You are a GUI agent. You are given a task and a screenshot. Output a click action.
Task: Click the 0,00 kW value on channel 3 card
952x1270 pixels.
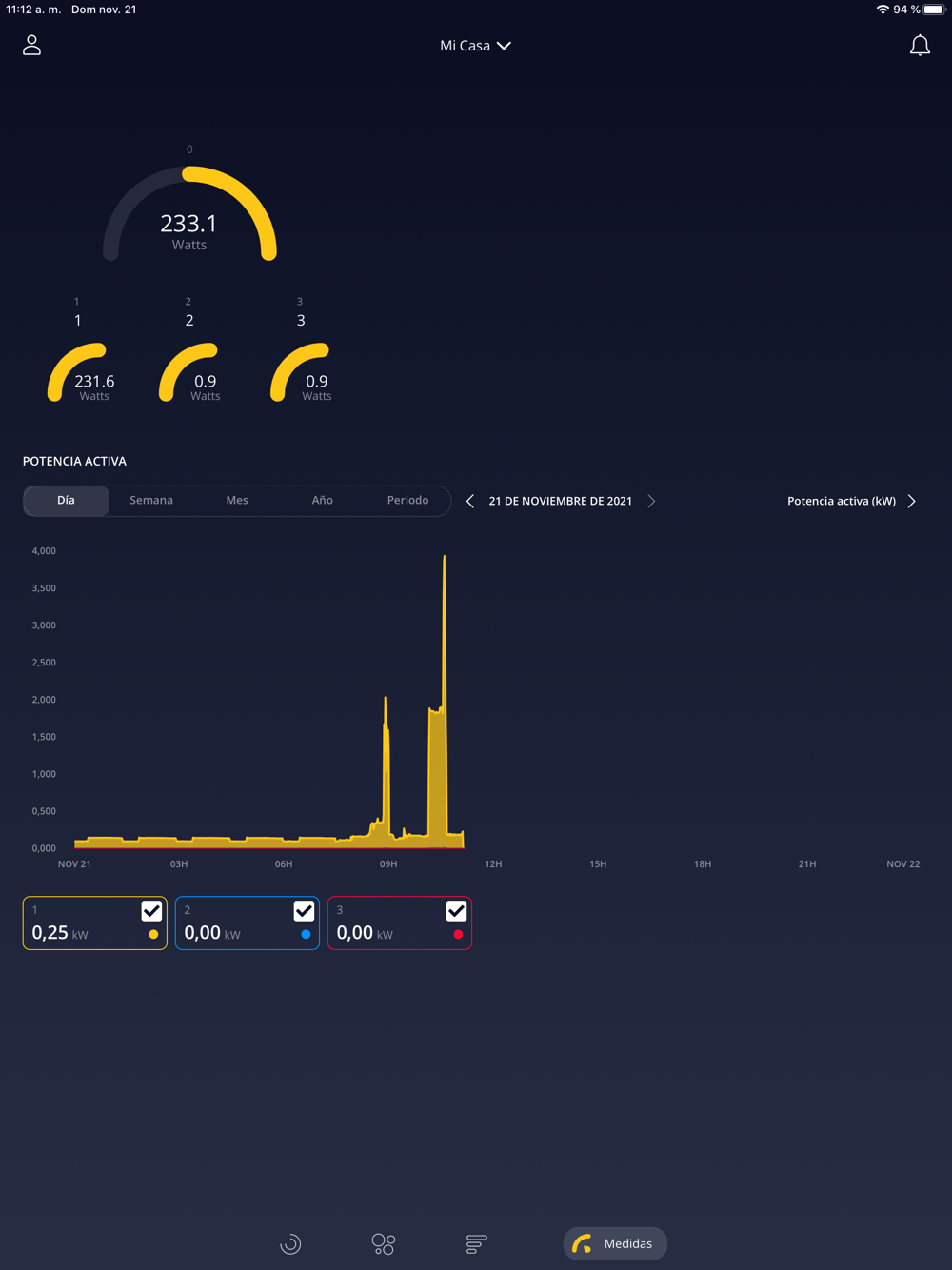[365, 933]
